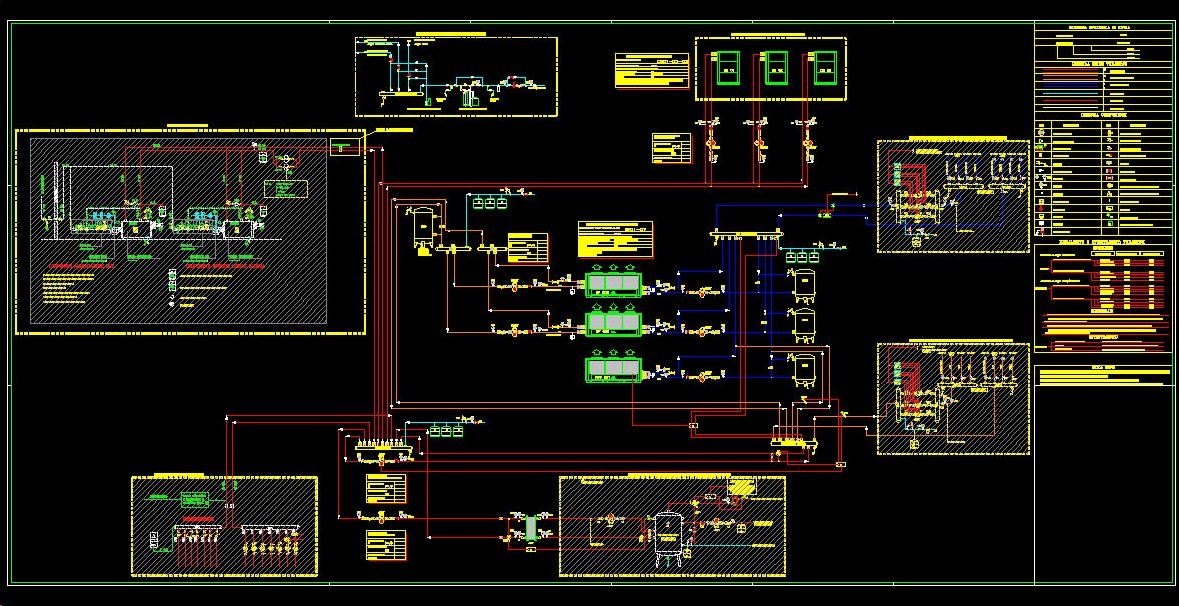
Task: Click the middle green boiler unit at top
Action: 777,68
